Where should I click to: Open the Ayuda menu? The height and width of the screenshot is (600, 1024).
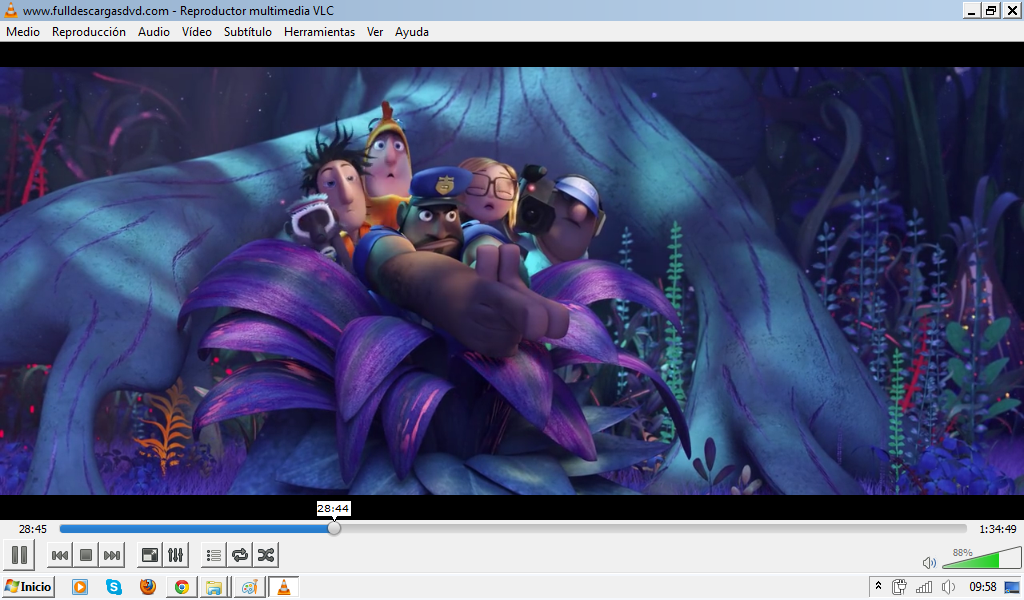coord(411,32)
